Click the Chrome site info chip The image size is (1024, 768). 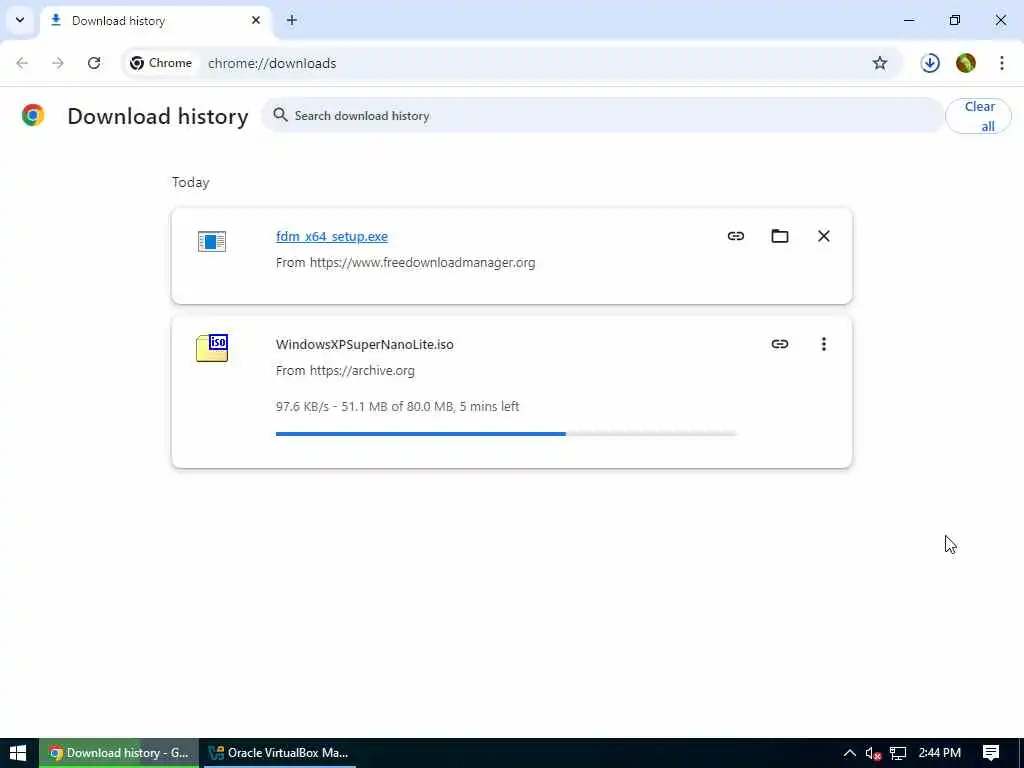[x=161, y=63]
